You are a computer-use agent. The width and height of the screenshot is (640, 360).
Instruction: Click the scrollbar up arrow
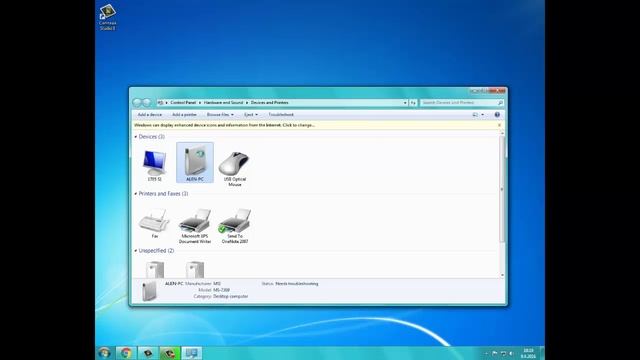coord(502,133)
